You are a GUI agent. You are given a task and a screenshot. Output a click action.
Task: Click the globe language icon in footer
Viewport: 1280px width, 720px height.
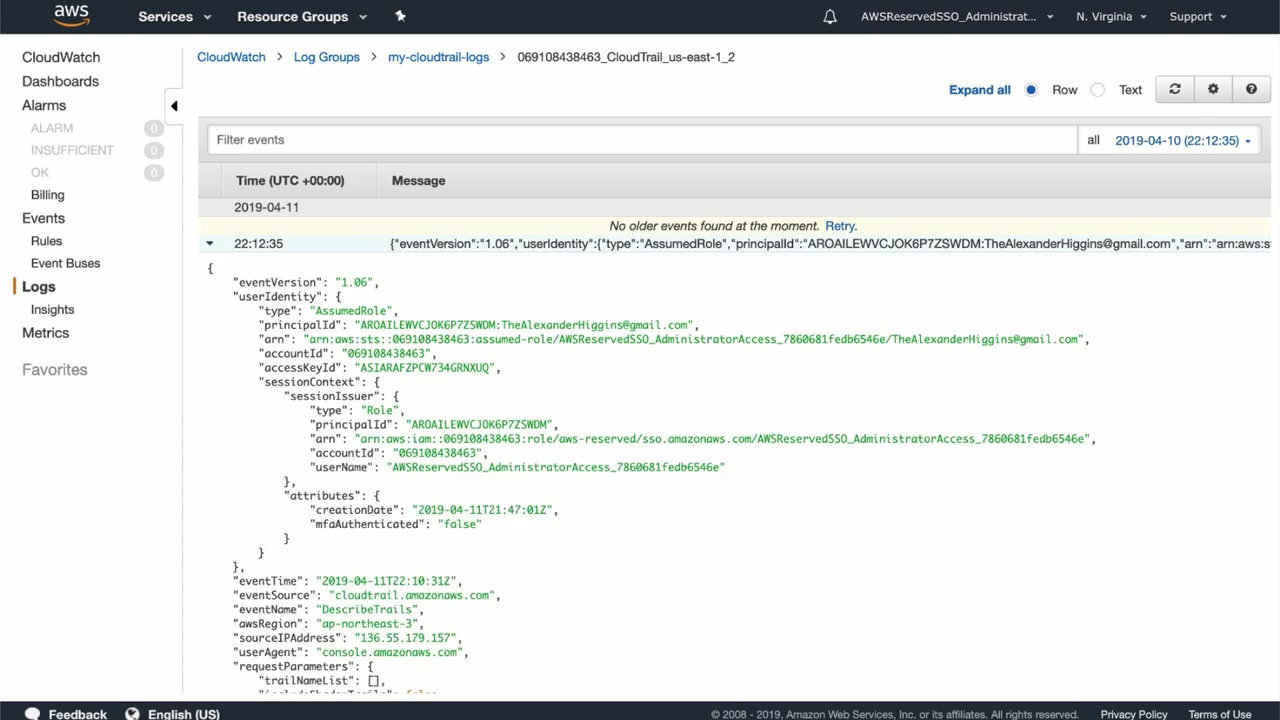coord(132,714)
